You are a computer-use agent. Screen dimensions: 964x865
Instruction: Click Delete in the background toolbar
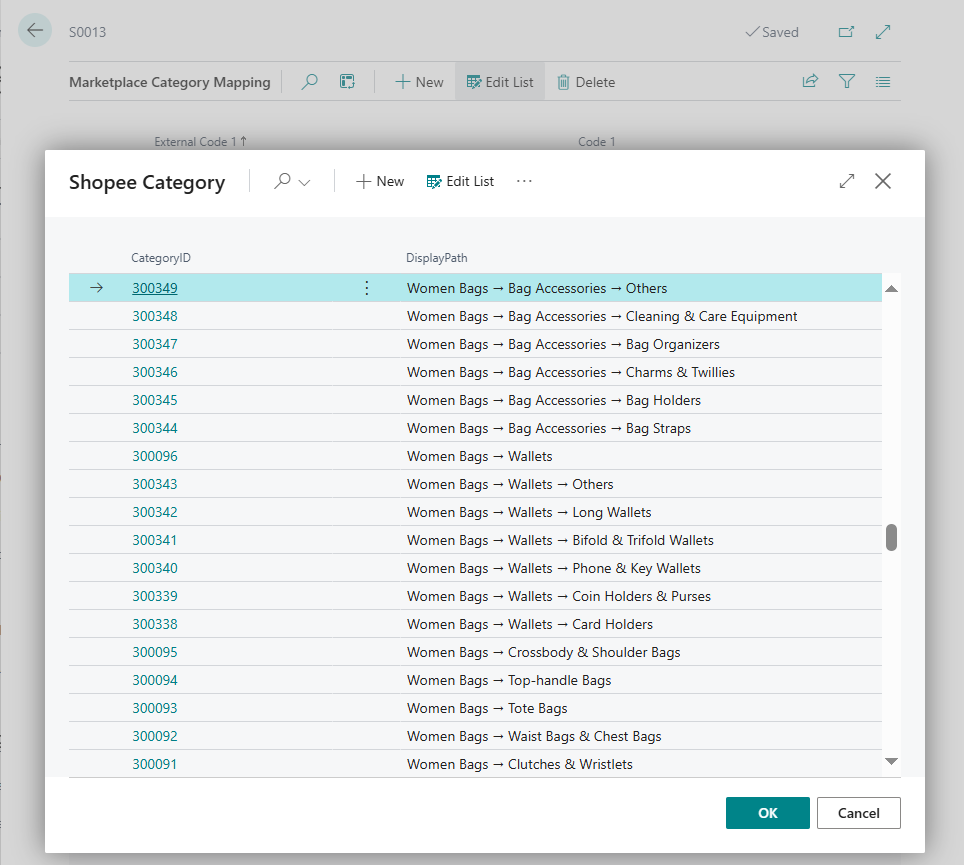pos(585,82)
